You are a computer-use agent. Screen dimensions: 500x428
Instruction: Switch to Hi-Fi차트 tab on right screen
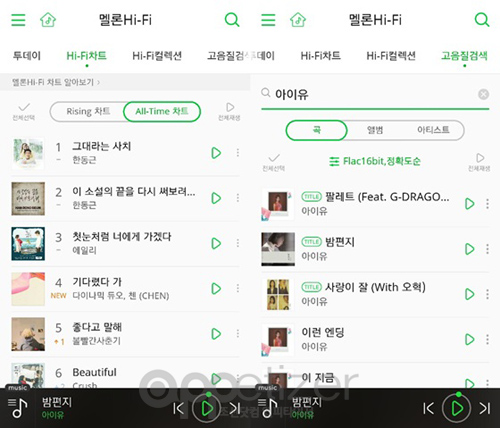[x=320, y=56]
